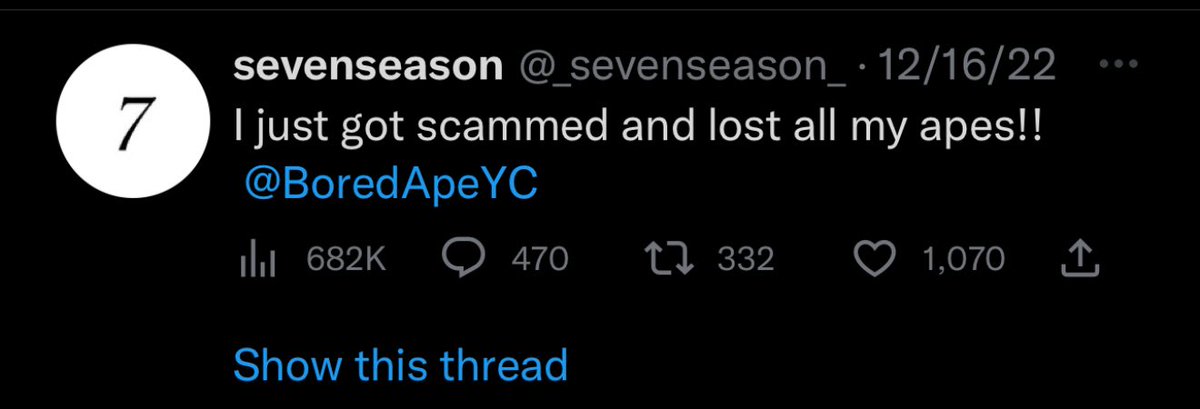Open the @BoredApeYC mention link
The width and height of the screenshot is (1200, 409).
coord(391,188)
